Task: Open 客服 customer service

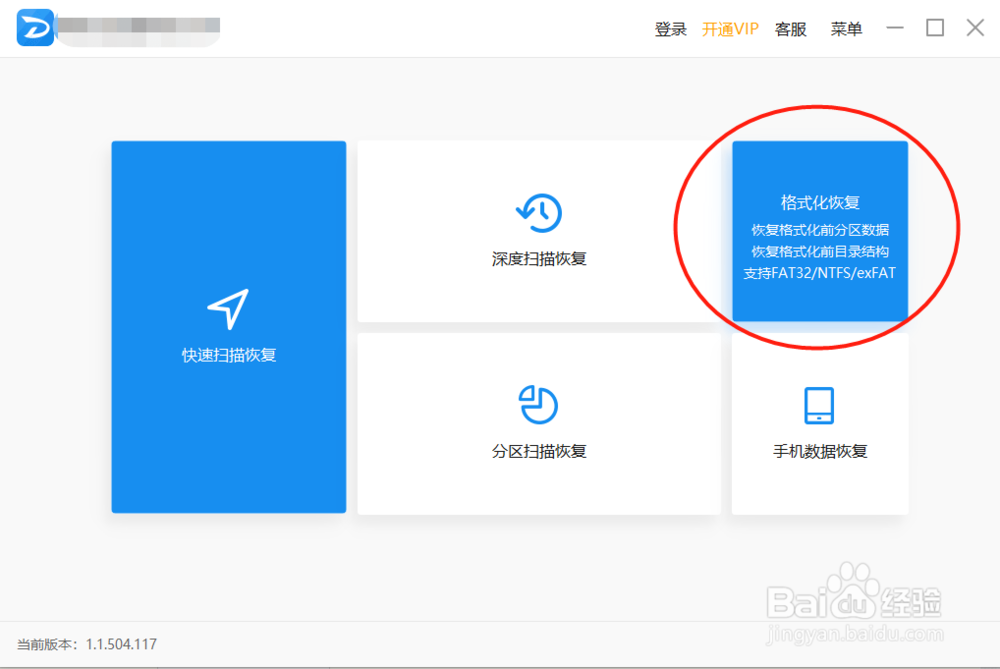Action: tap(791, 29)
